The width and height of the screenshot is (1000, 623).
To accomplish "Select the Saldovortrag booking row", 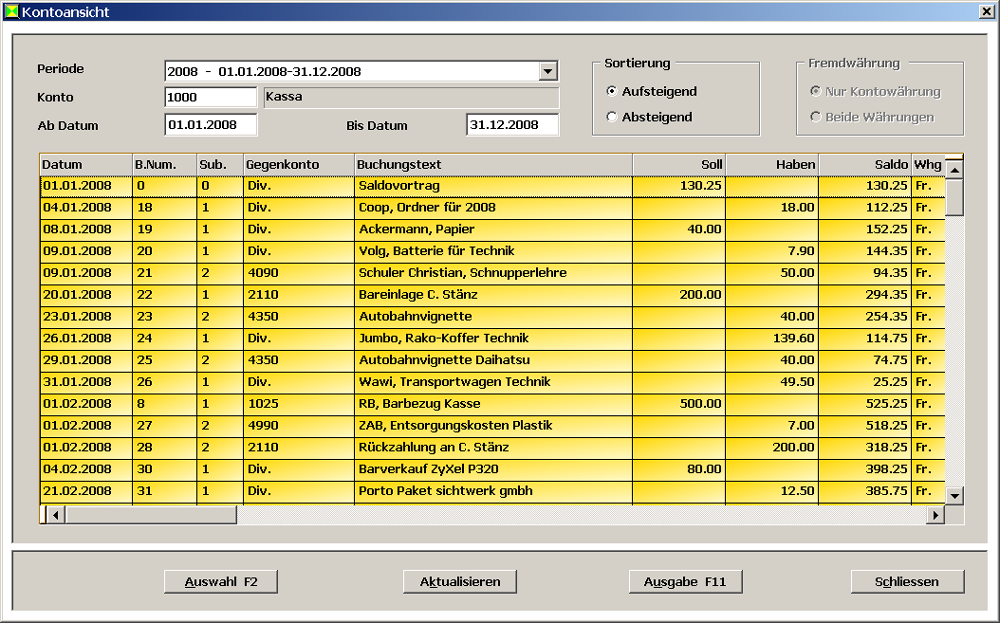I will pos(493,186).
